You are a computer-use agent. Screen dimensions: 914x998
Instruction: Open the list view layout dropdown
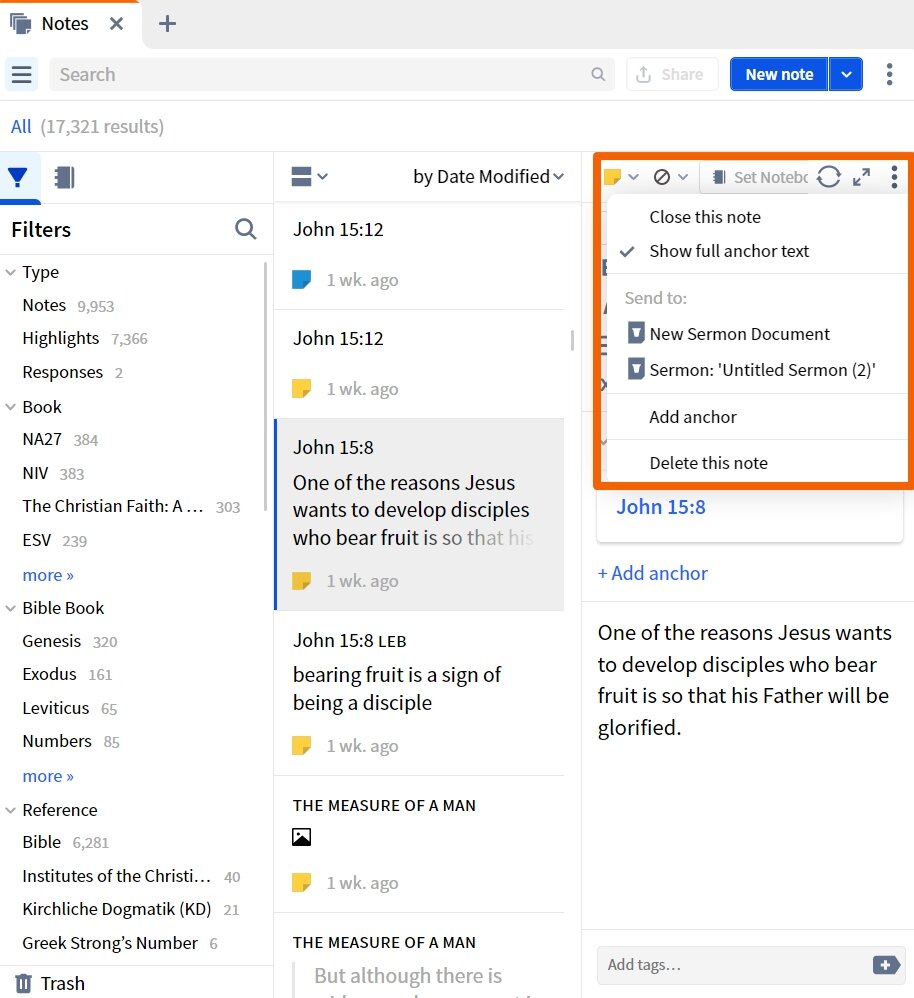(309, 176)
